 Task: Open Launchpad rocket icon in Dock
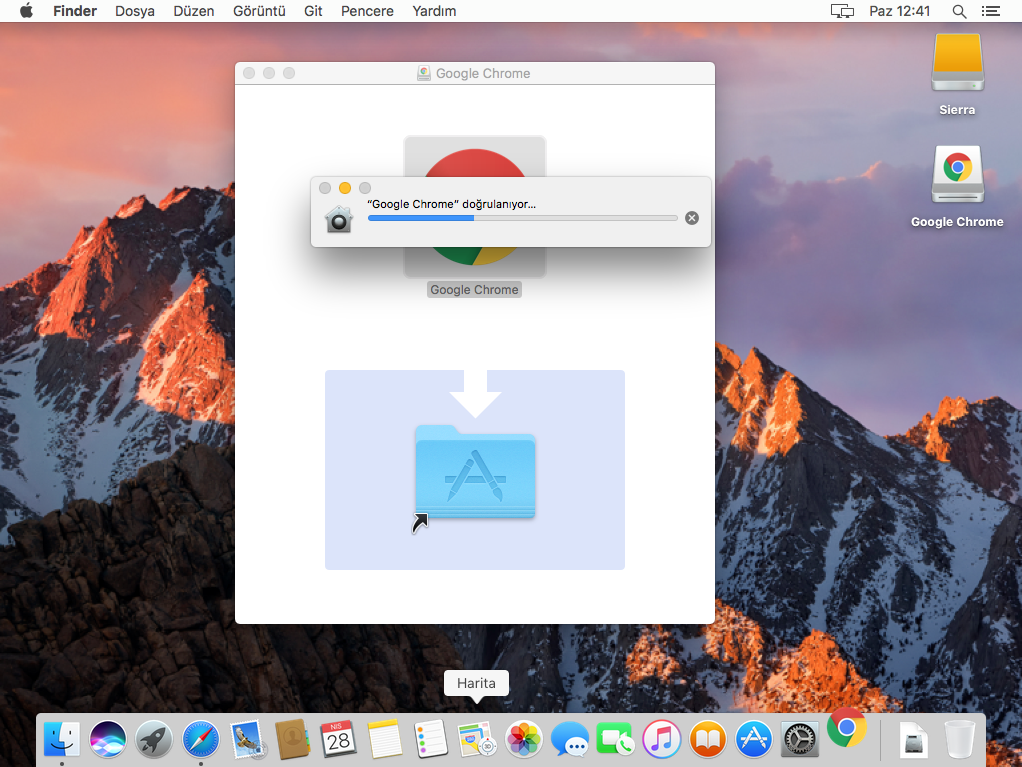tap(154, 740)
